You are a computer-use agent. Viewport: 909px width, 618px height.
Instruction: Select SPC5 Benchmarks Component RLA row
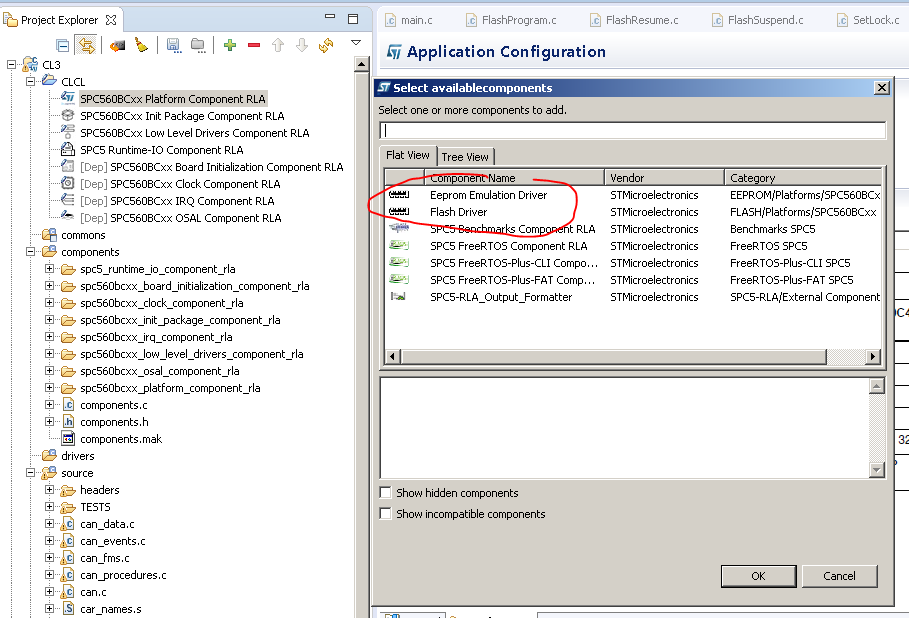[x=633, y=228]
